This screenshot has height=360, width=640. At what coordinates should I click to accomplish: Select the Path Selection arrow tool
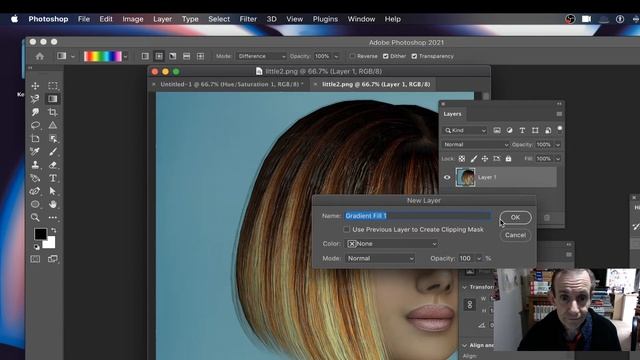53,191
